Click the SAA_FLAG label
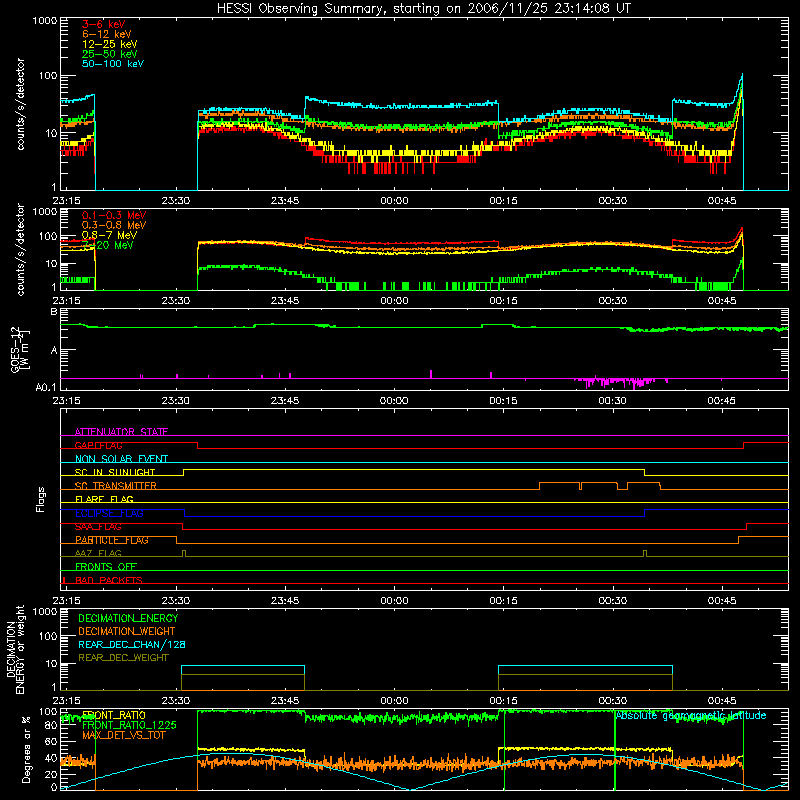Screen dimensions: 800x800 [98, 527]
